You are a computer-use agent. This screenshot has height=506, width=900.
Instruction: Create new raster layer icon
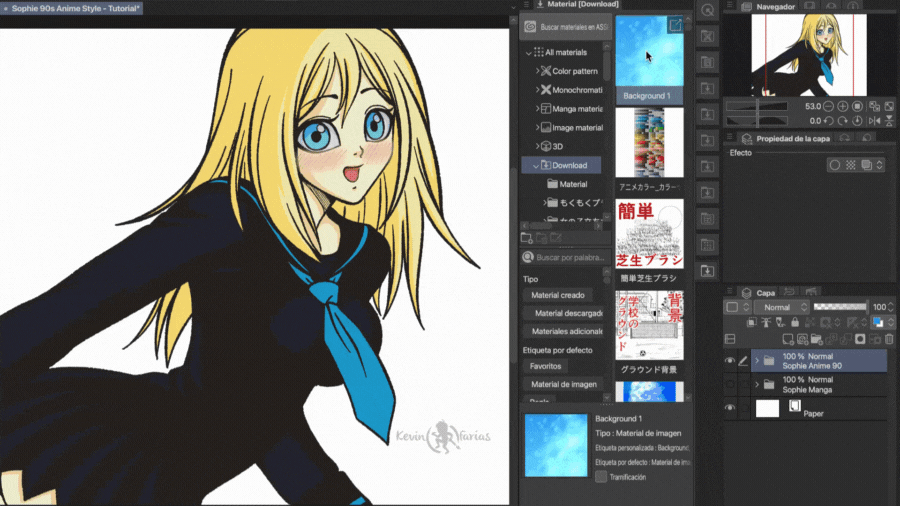click(x=788, y=339)
